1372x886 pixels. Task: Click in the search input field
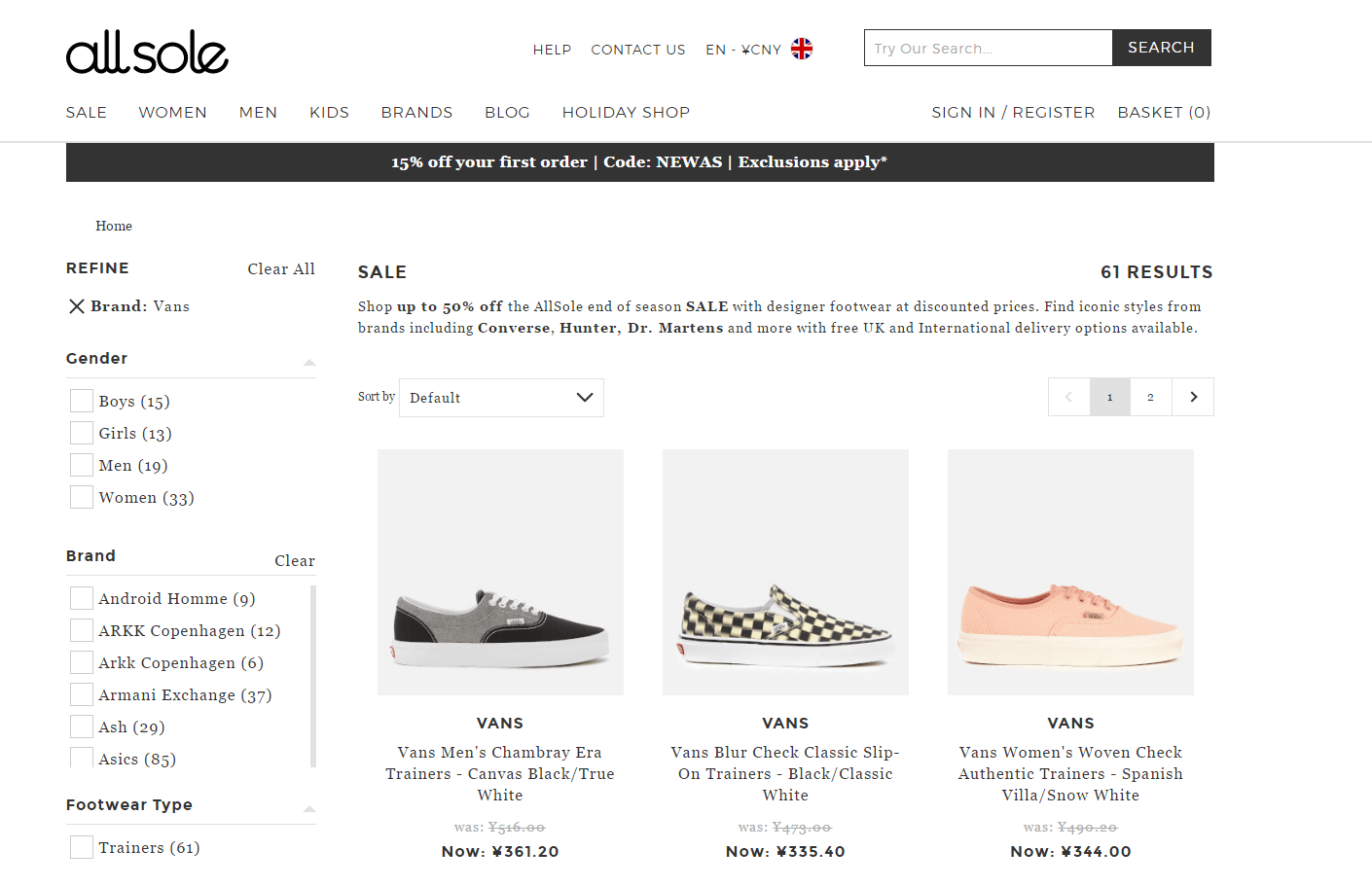point(988,48)
